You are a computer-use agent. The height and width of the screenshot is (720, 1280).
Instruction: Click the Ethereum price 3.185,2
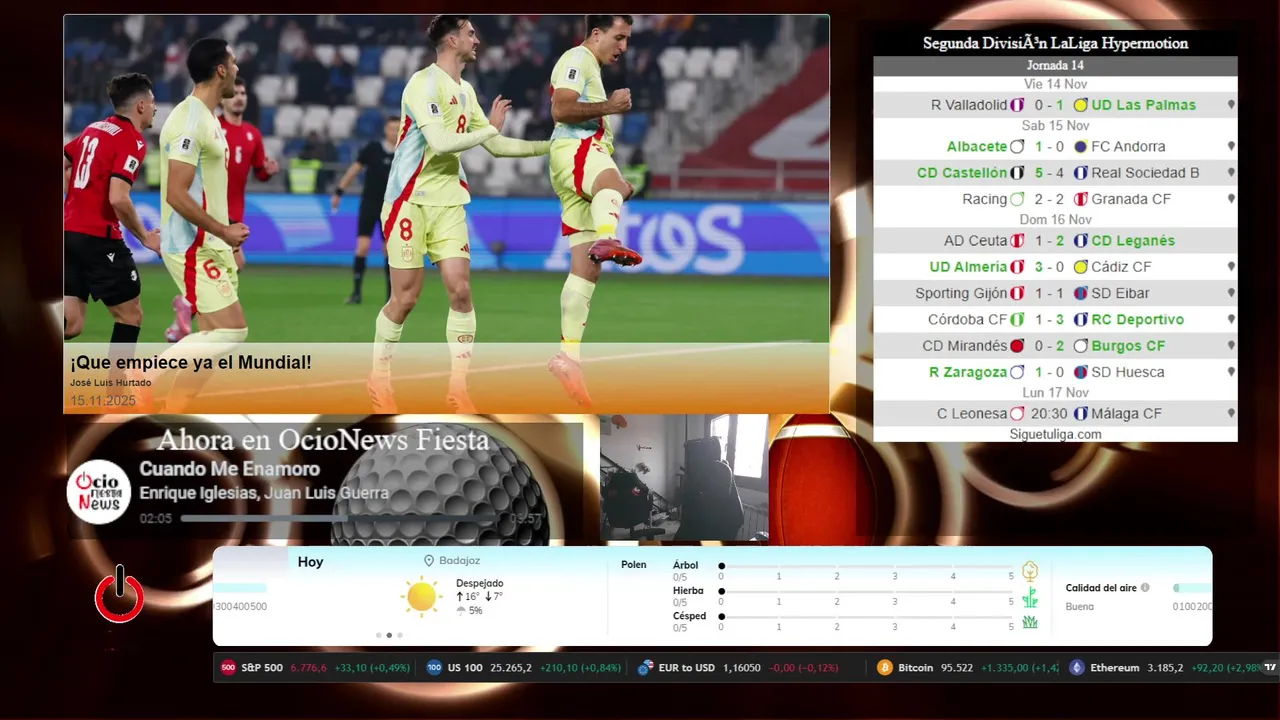(1165, 668)
